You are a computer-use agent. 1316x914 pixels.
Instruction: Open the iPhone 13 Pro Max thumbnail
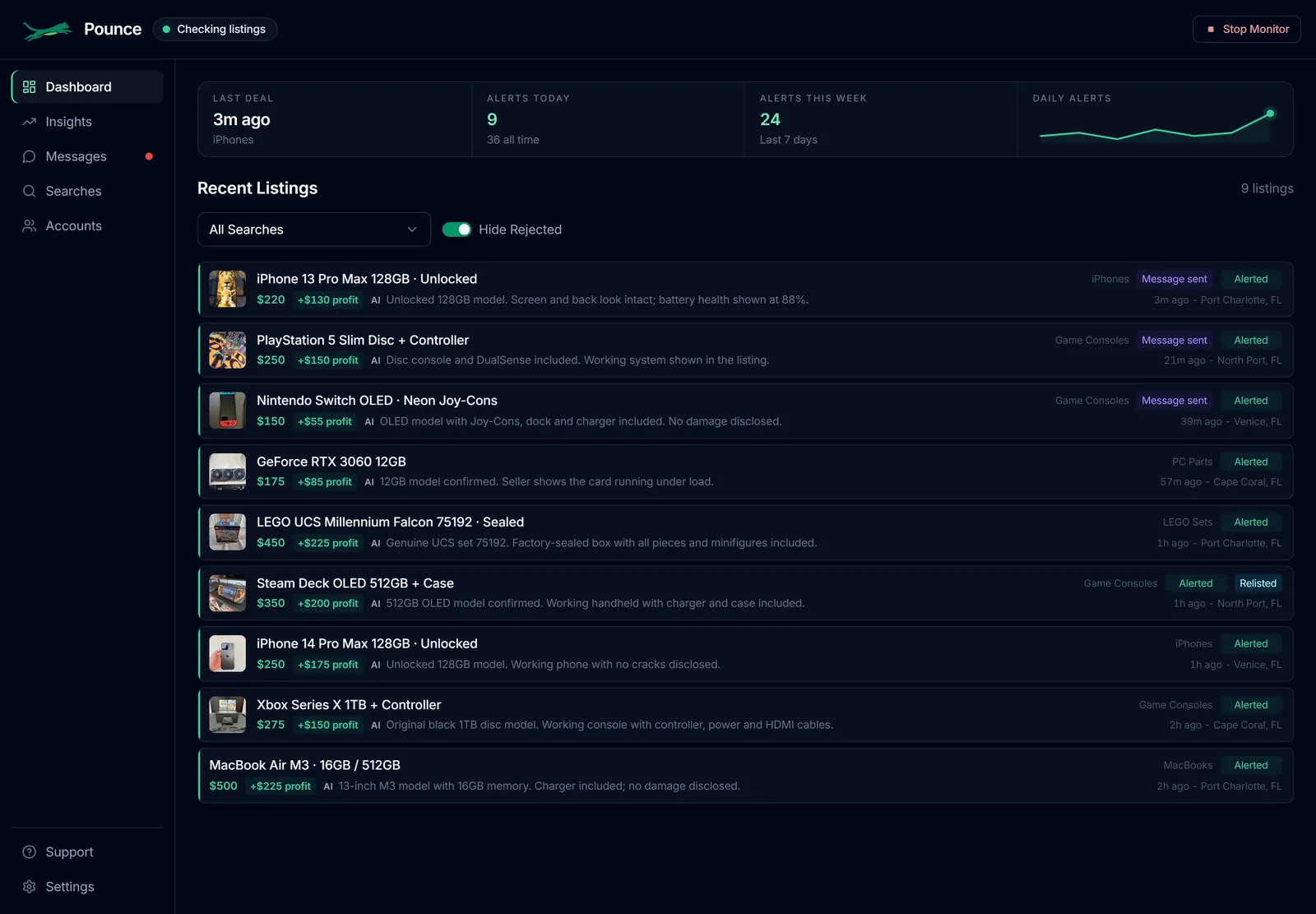coord(227,289)
